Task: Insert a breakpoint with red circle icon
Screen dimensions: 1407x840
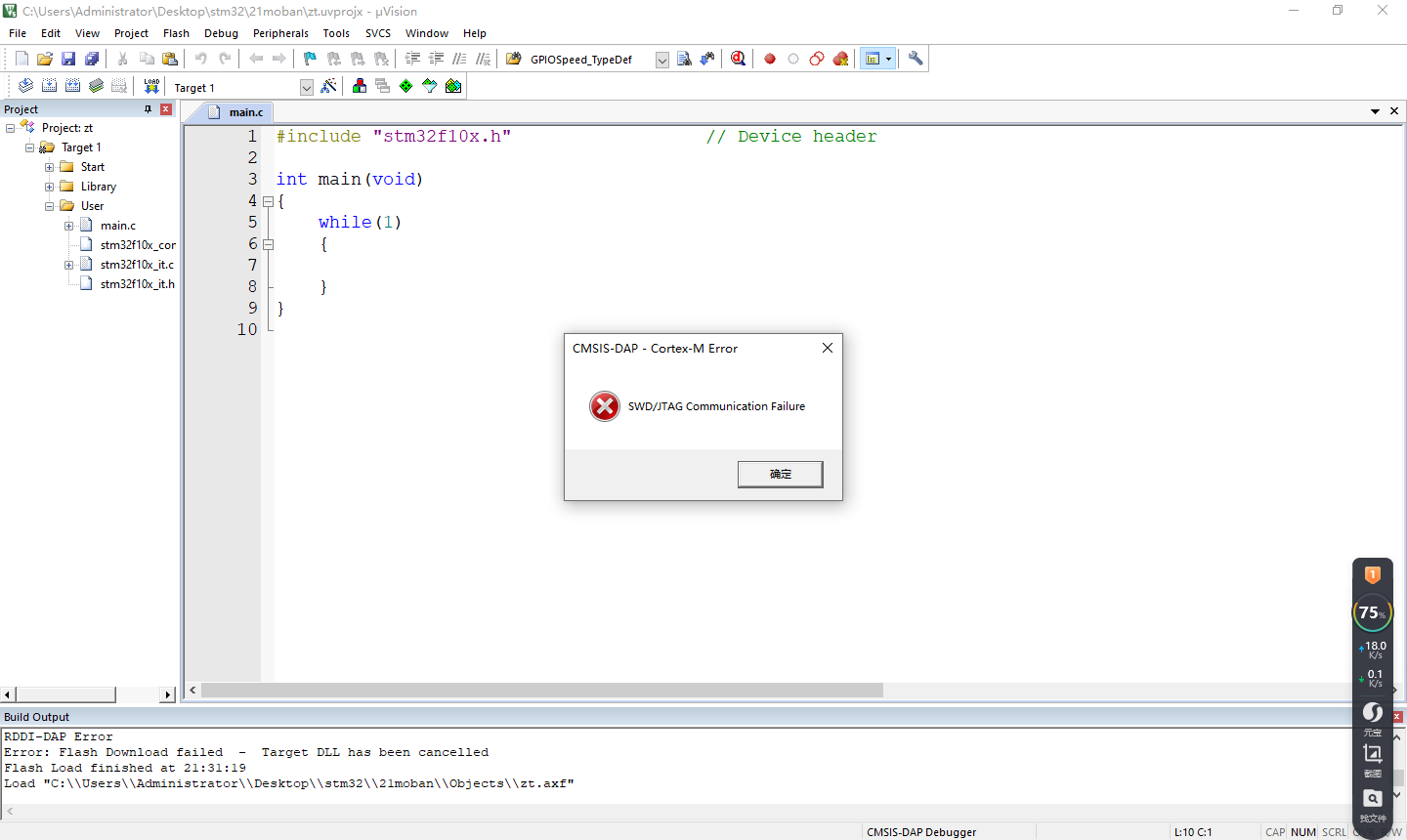Action: click(769, 58)
